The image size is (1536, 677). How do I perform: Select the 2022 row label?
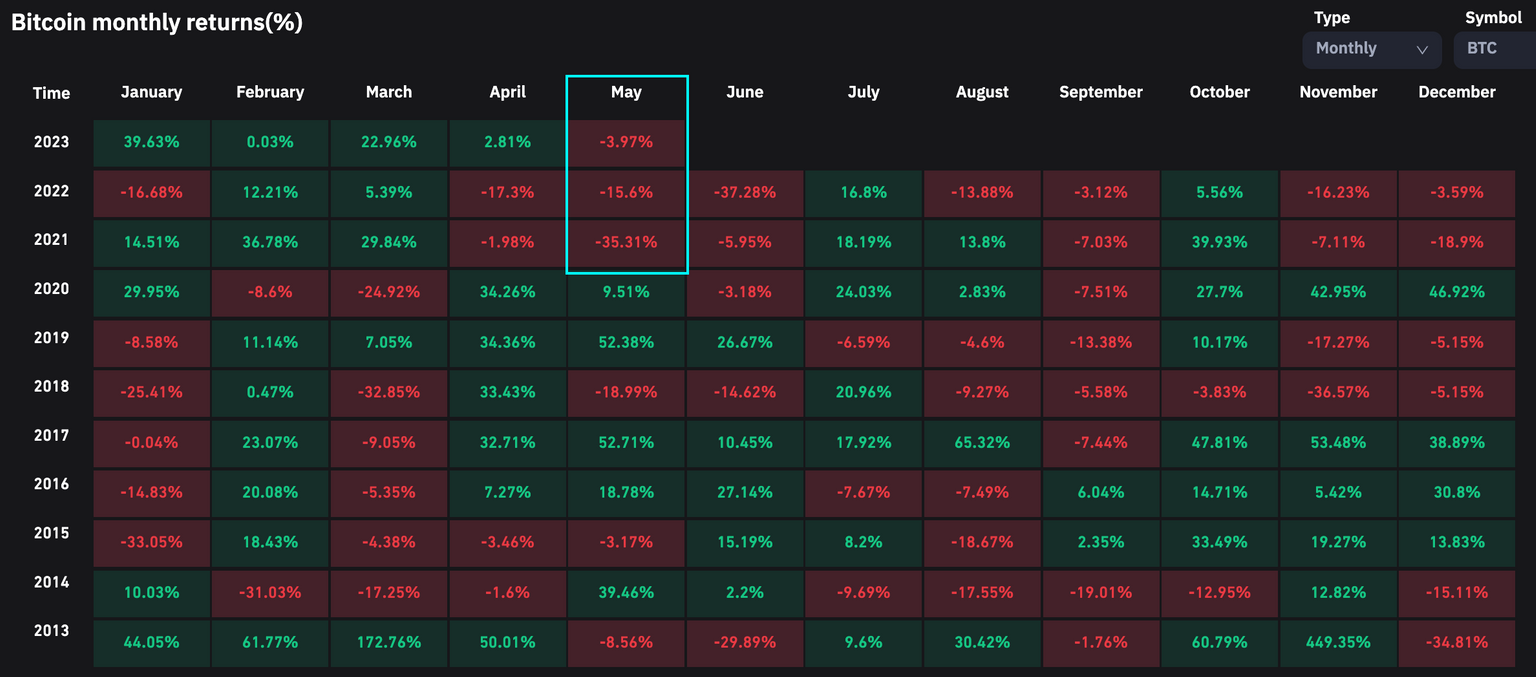pyautogui.click(x=51, y=191)
